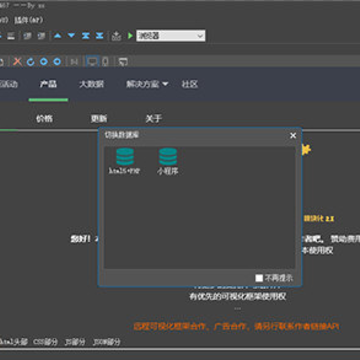This screenshot has height=360, width=360.
Task: Open the 浏览器 combo box
Action: (x=171, y=36)
